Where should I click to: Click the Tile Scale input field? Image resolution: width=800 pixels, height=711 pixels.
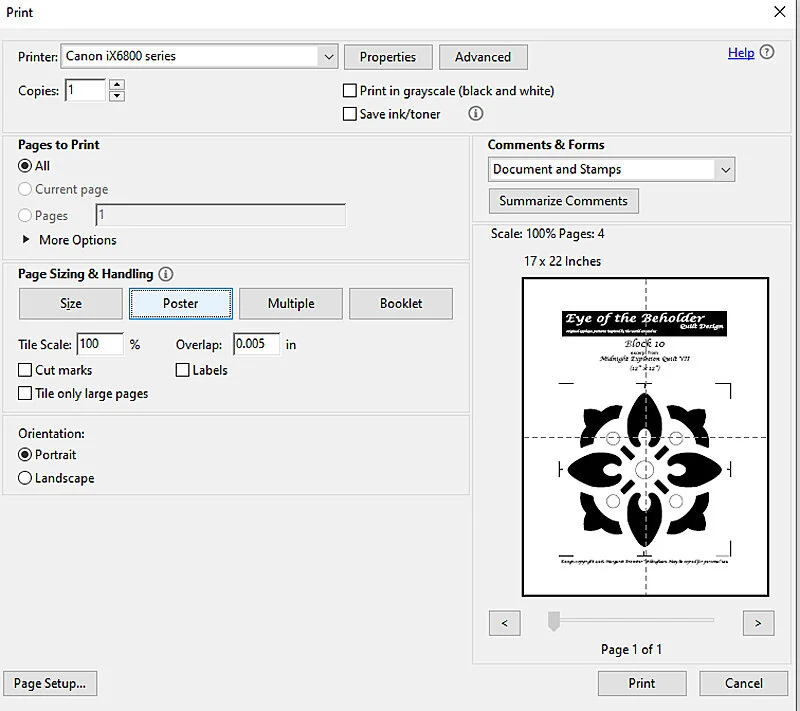tap(100, 344)
